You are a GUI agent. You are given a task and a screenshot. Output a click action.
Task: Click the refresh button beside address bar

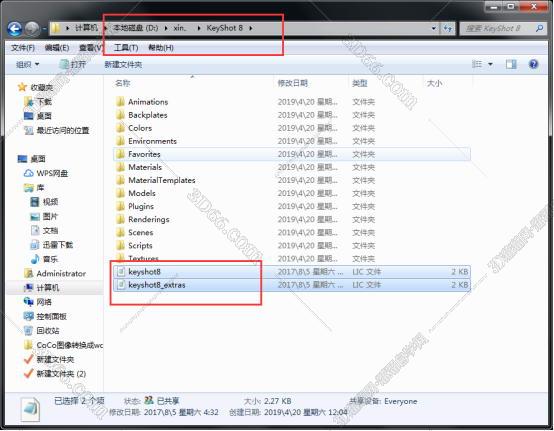[x=448, y=28]
